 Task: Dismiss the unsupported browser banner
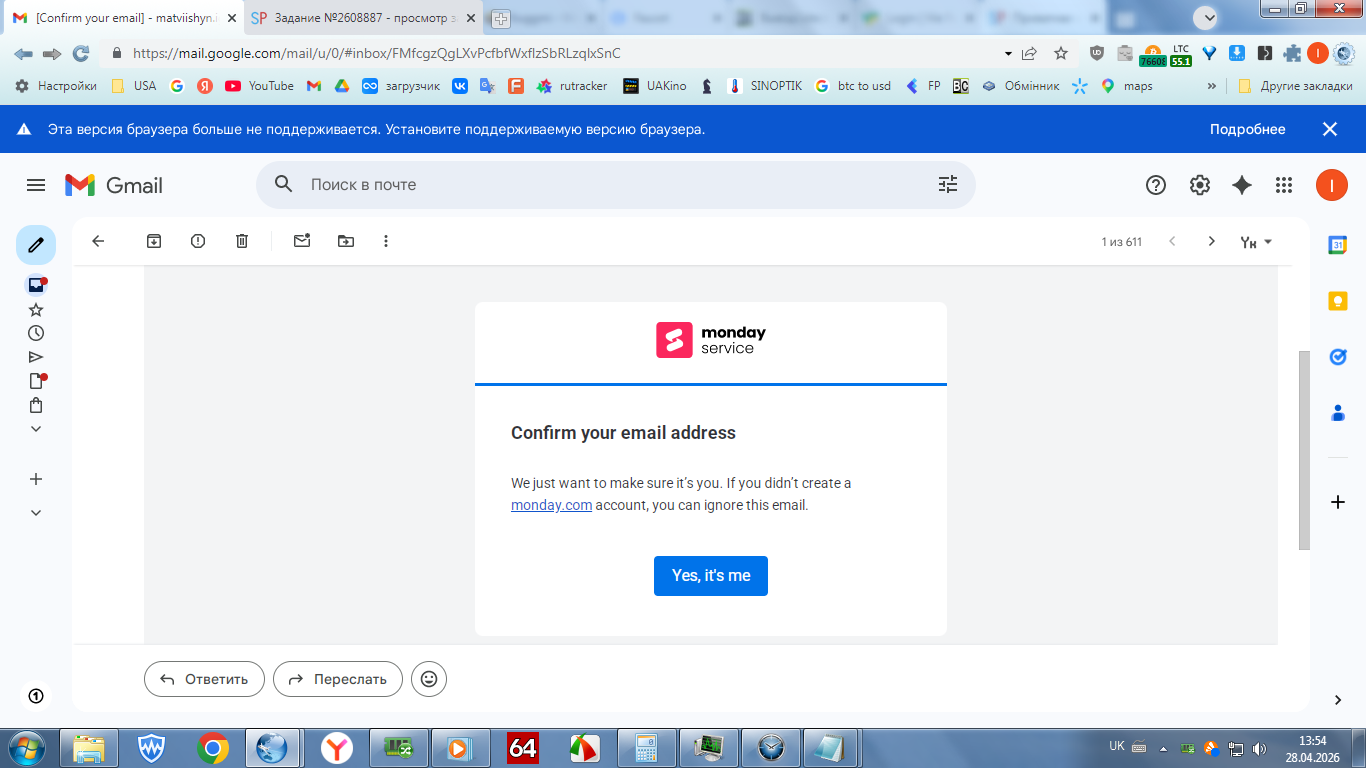point(1330,129)
